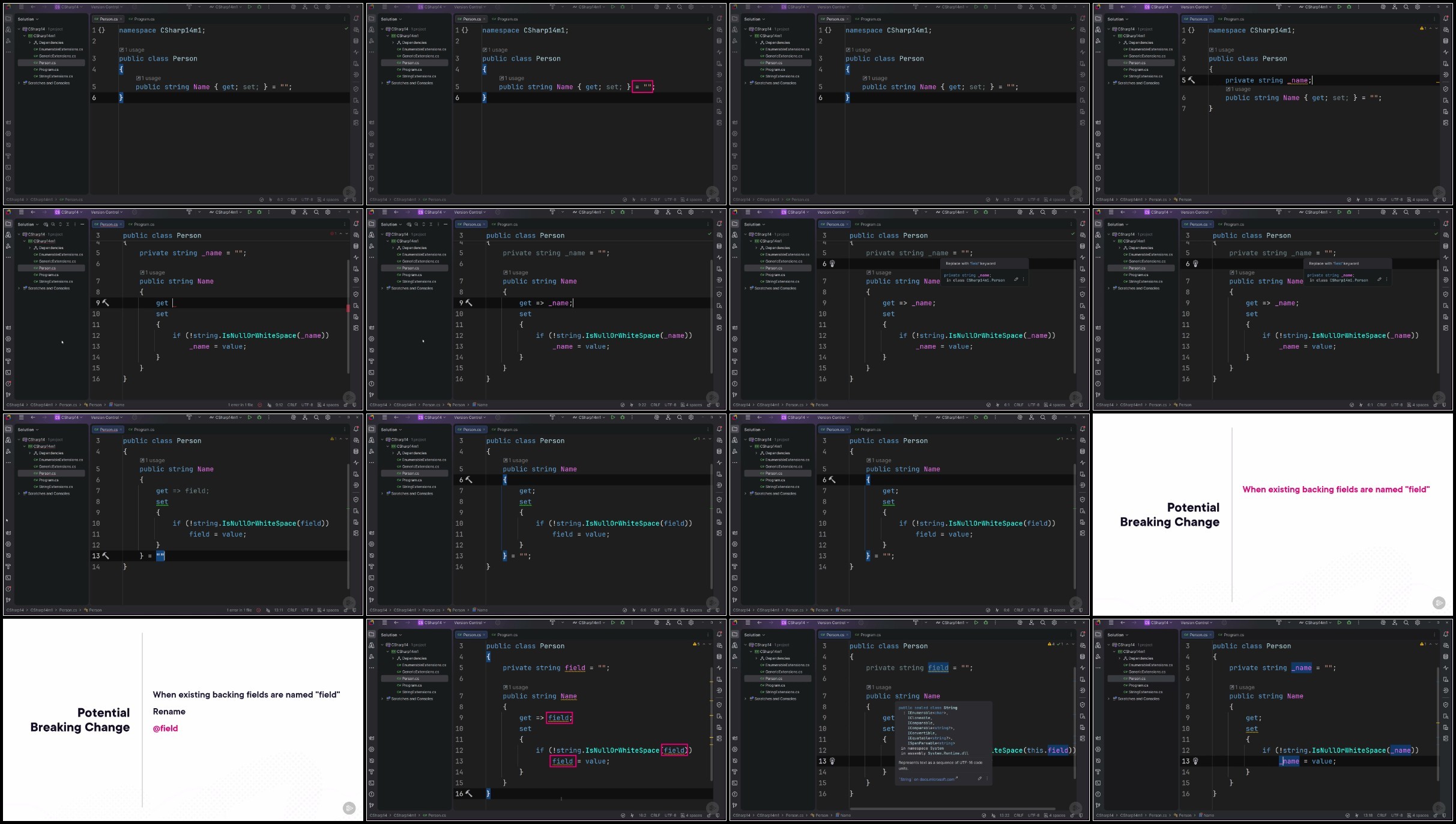Toggle Git tool window in 7-line code frame
The width and height of the screenshot is (1456, 824).
pos(1098,190)
